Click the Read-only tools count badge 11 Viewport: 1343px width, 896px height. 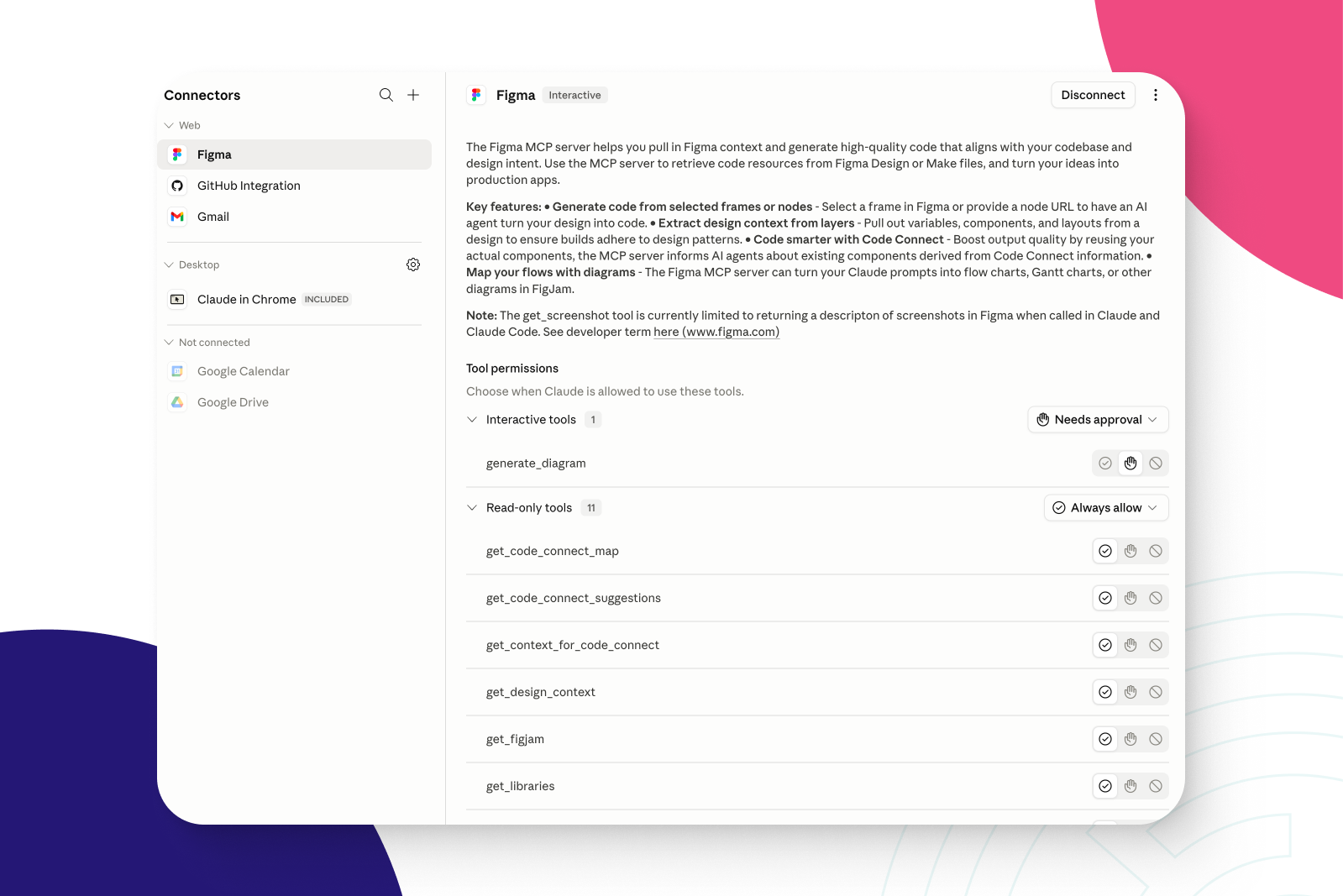(591, 508)
